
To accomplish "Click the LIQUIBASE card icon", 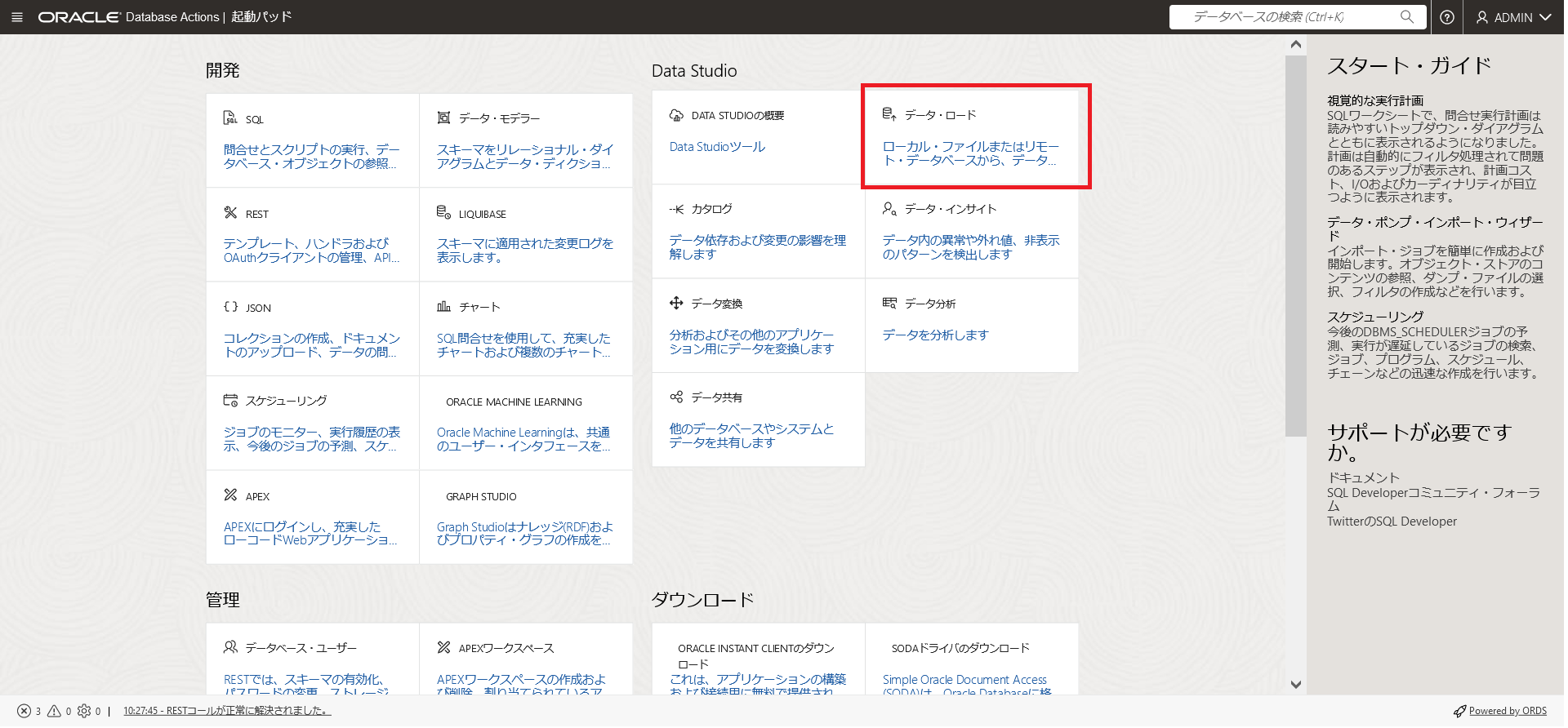I will coord(443,213).
